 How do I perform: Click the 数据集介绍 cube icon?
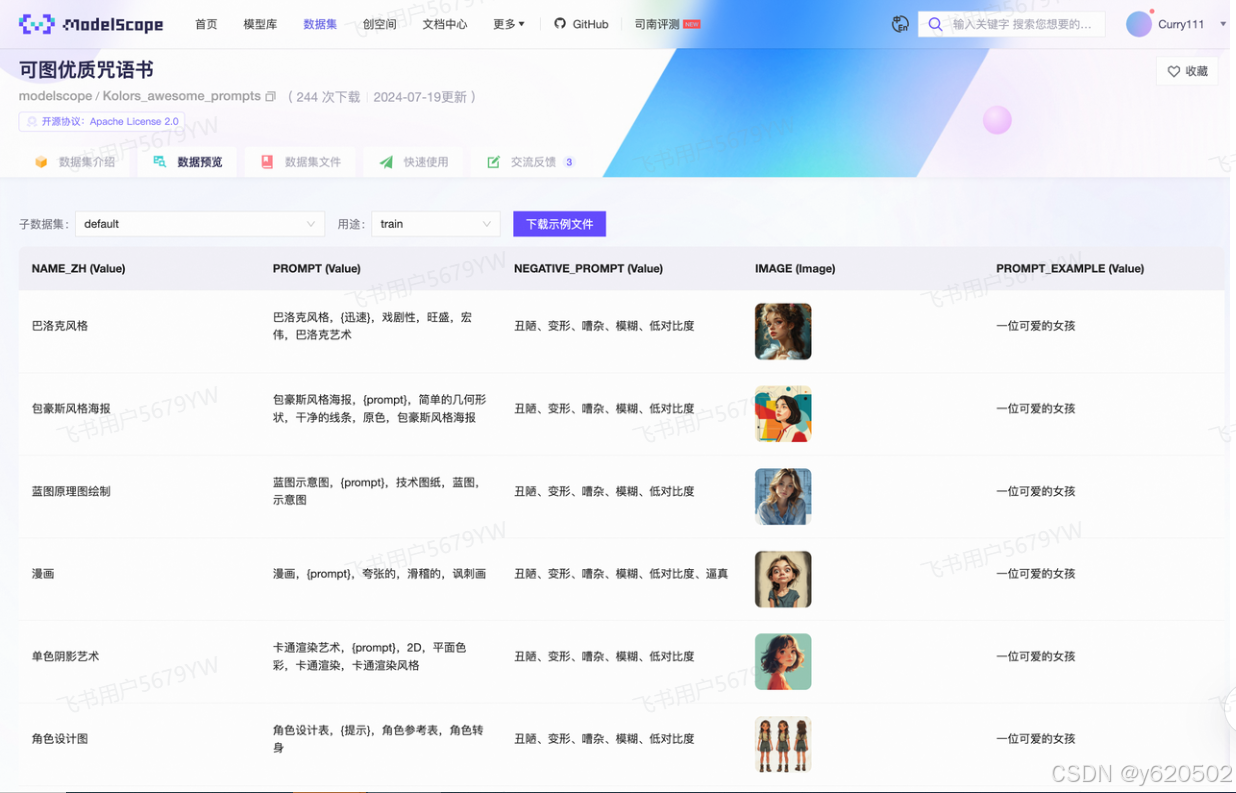tap(41, 161)
